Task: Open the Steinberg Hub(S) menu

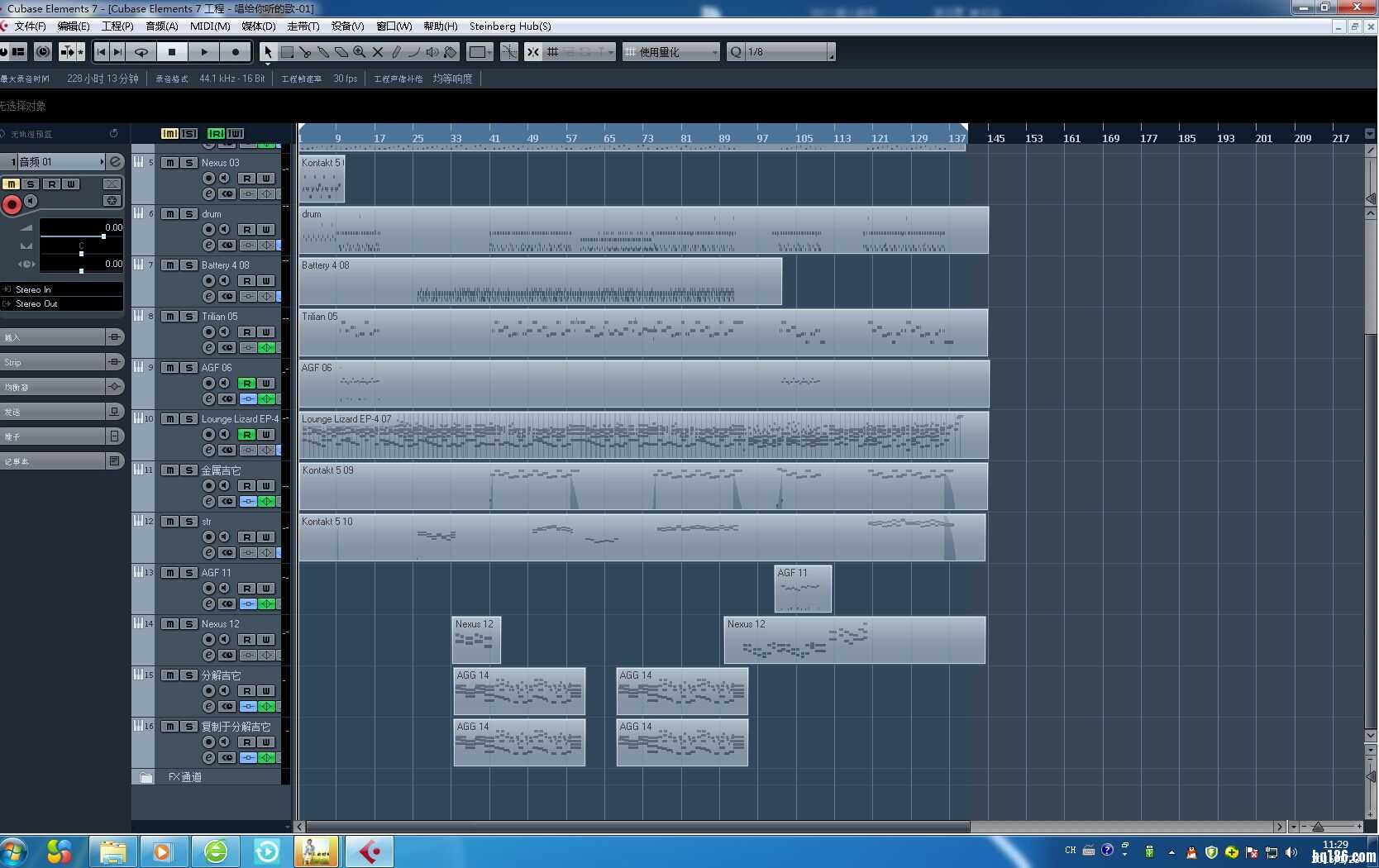Action: tap(510, 26)
